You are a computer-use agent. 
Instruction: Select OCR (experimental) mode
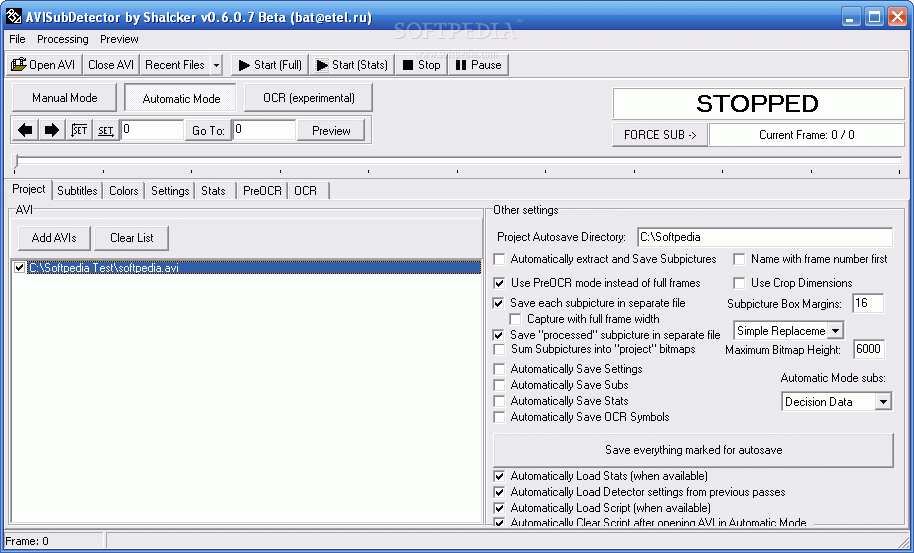pyautogui.click(x=309, y=97)
